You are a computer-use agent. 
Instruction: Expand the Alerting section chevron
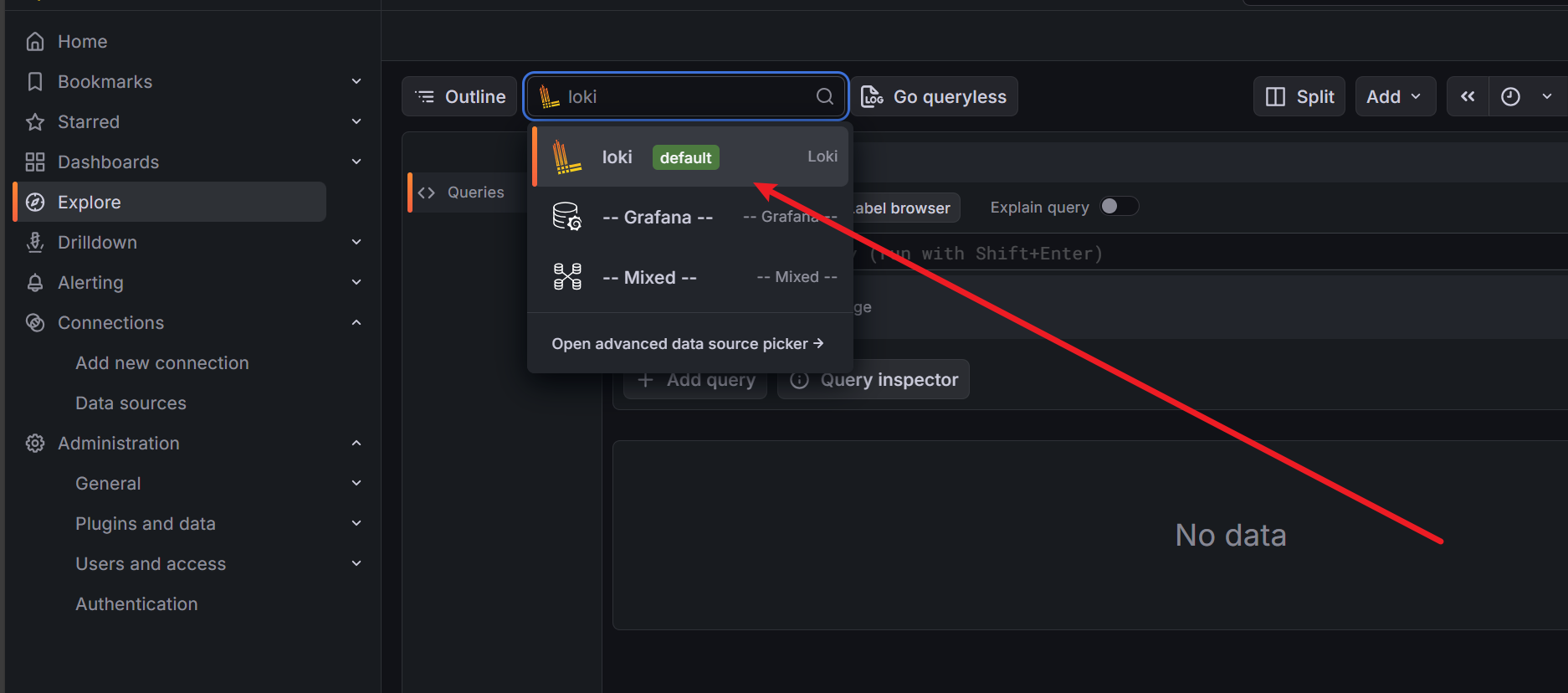[356, 282]
